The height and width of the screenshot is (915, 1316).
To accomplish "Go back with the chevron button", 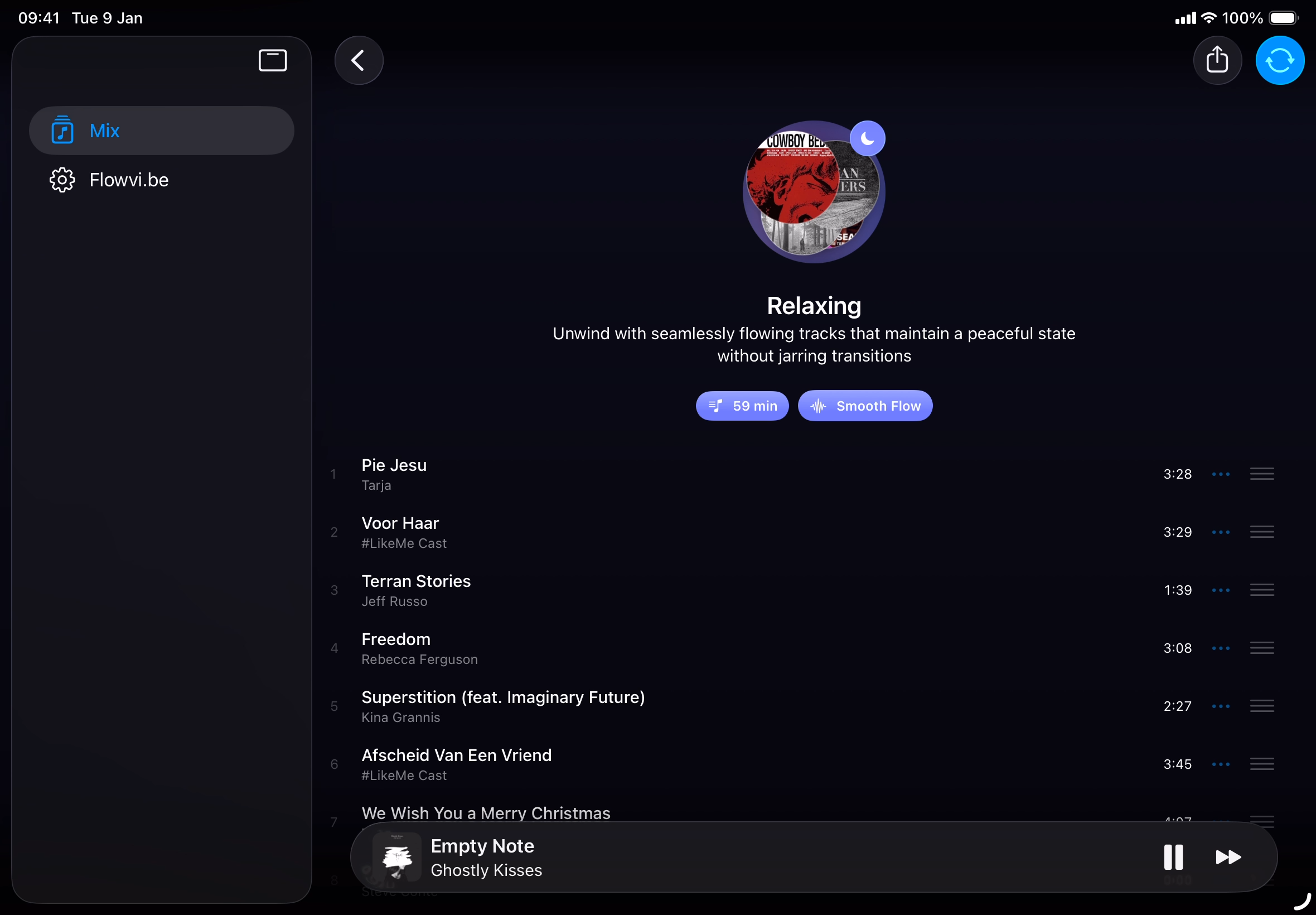I will click(359, 60).
